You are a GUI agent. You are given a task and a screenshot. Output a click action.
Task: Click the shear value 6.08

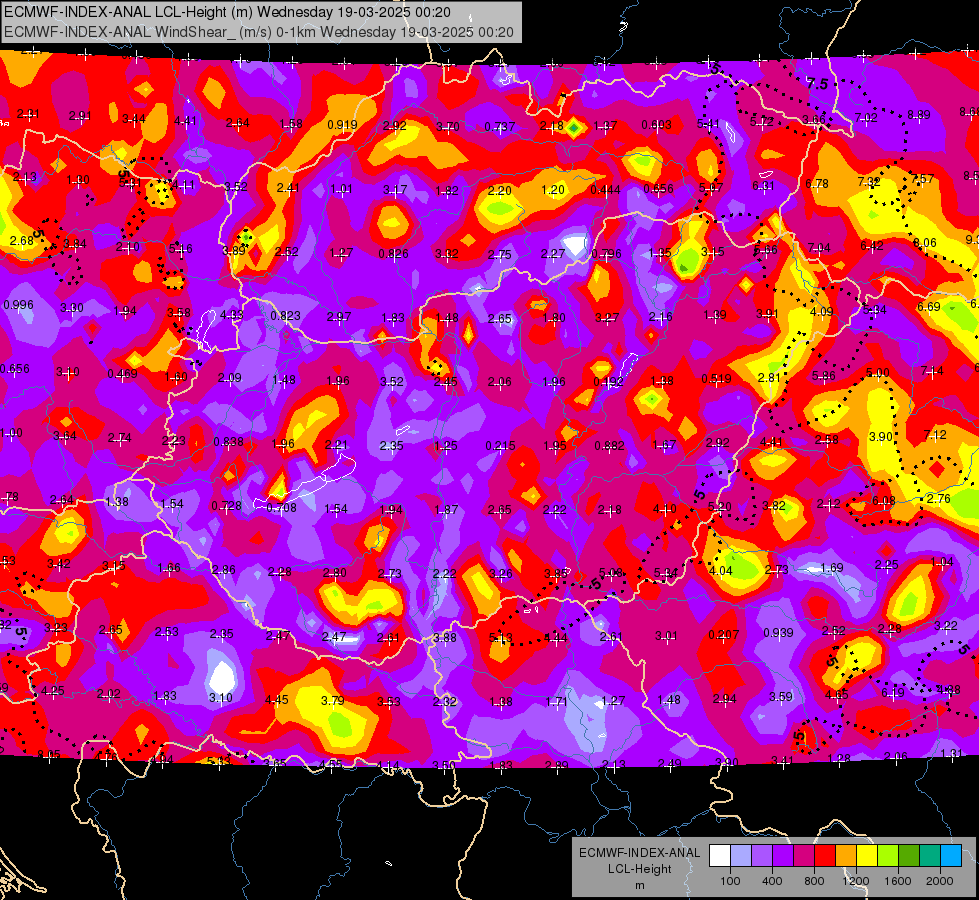tap(883, 501)
